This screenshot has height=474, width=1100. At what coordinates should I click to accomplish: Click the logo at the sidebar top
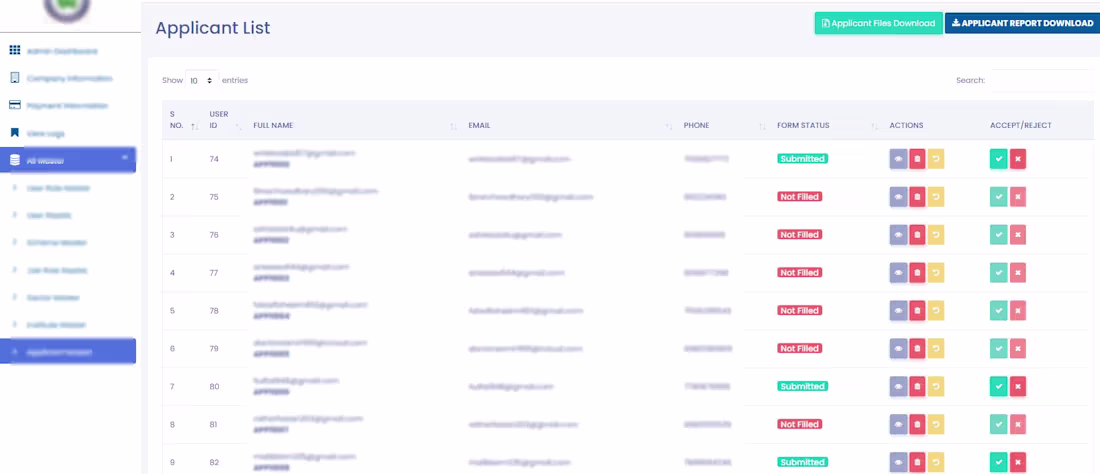pos(67,10)
